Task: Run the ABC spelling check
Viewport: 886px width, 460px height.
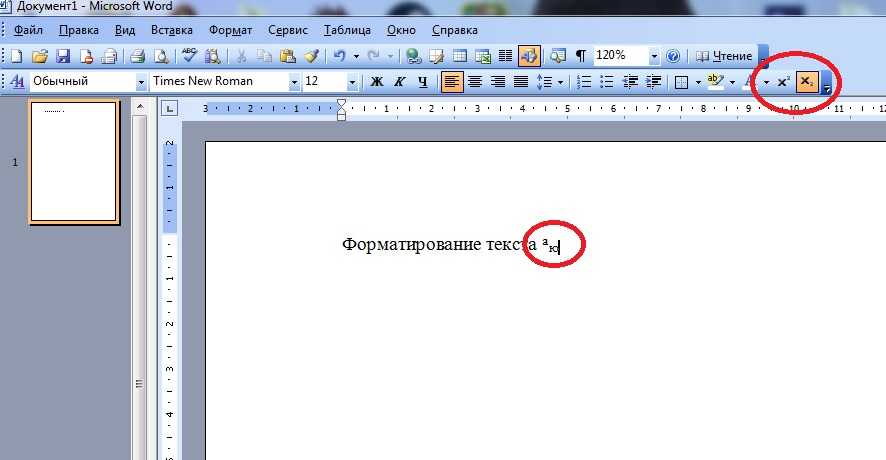Action: click(188, 56)
